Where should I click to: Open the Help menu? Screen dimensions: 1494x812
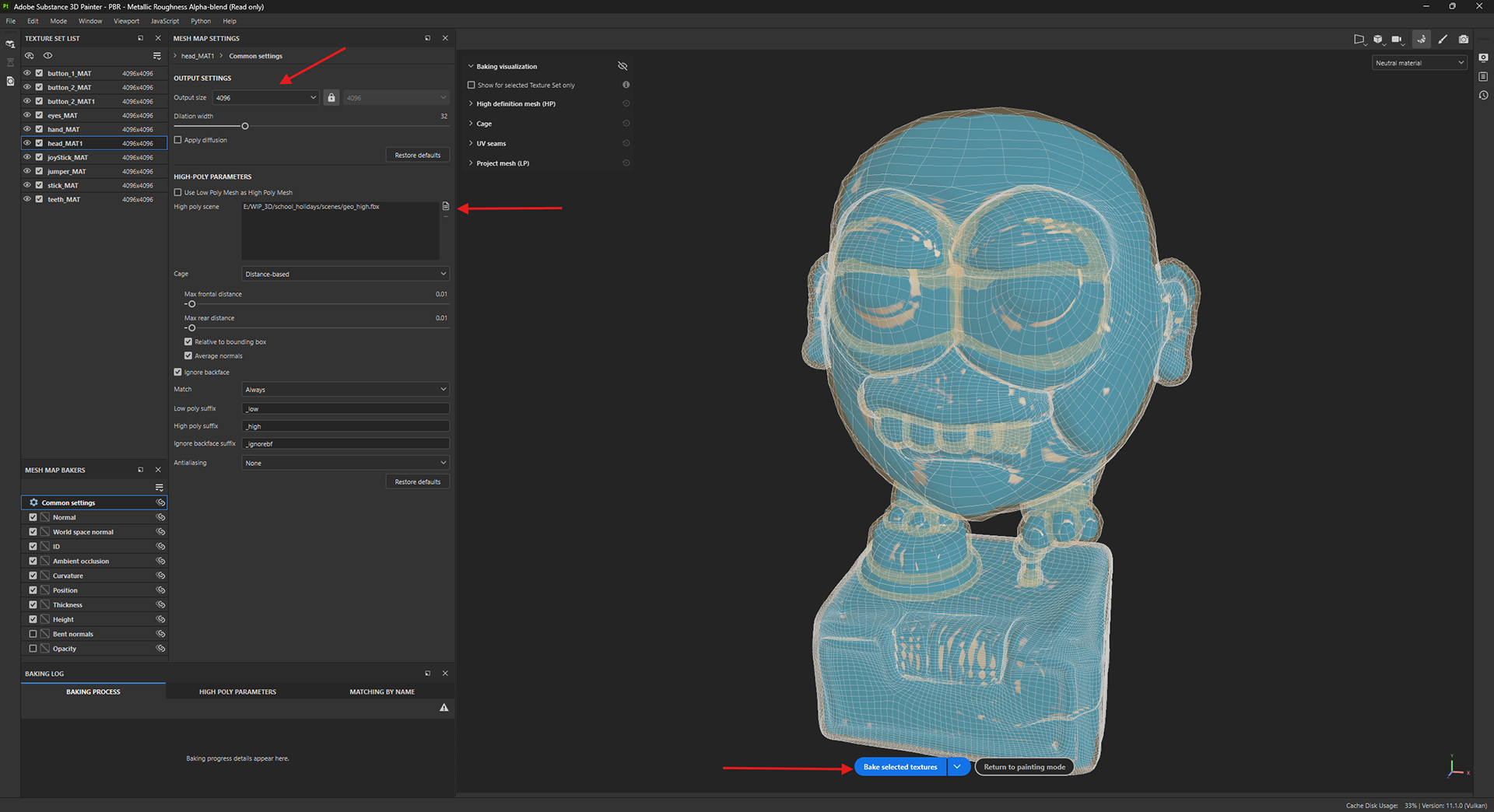230,21
